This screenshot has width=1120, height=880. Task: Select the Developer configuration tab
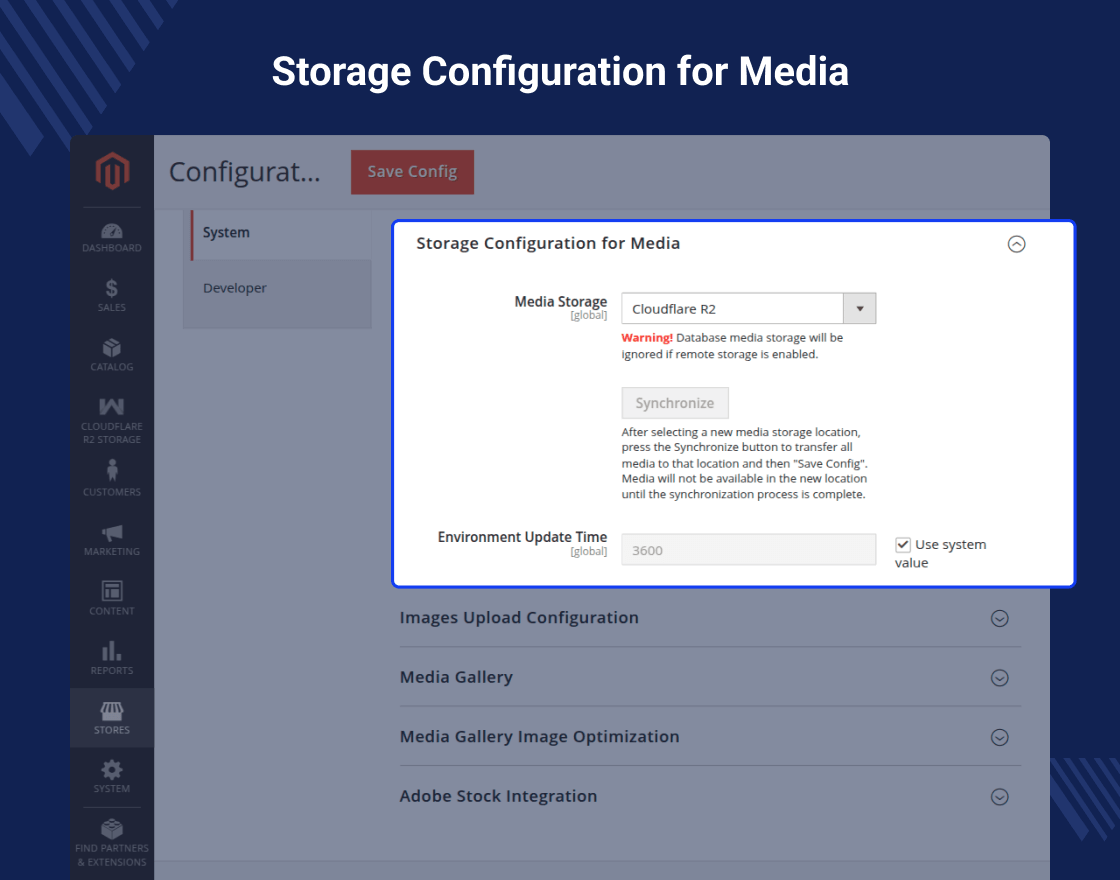(277, 288)
